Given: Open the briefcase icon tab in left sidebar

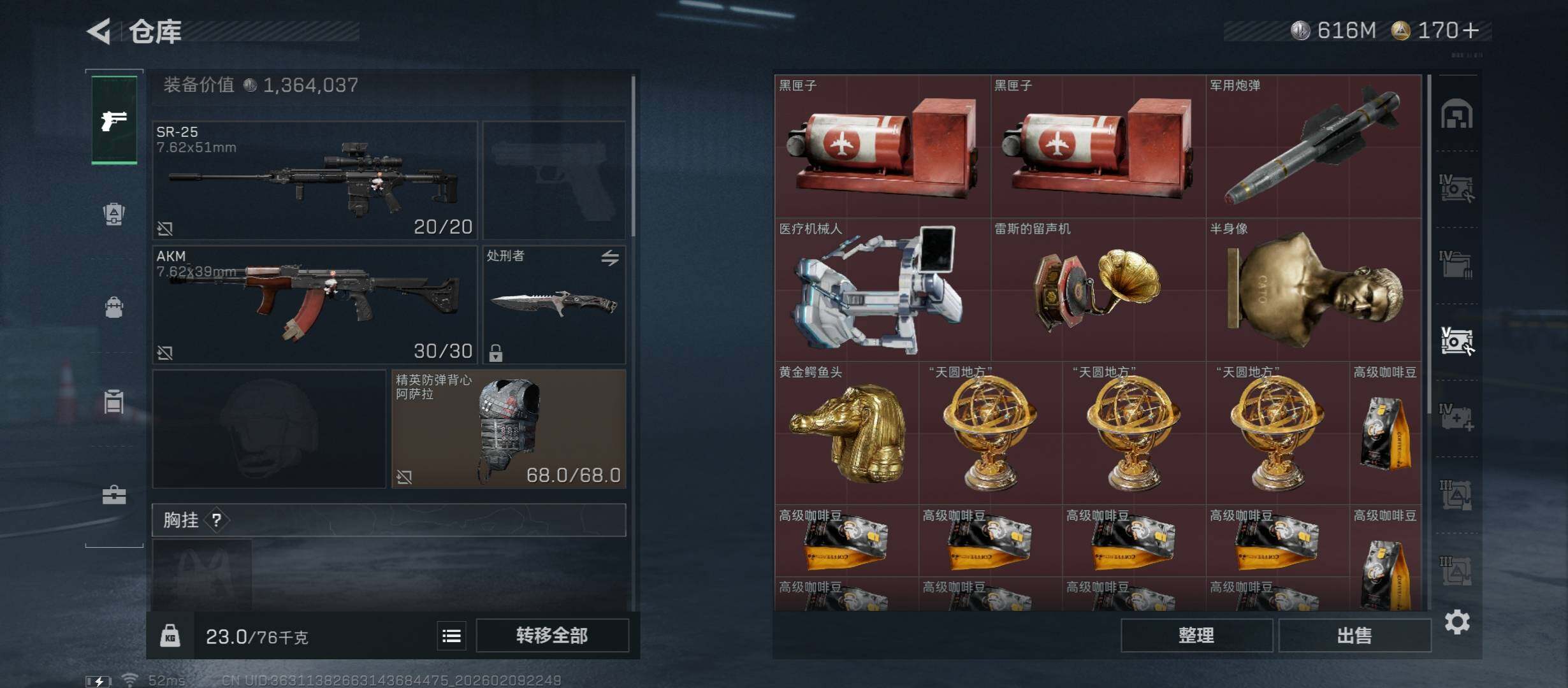Looking at the screenshot, I should coord(114,494).
